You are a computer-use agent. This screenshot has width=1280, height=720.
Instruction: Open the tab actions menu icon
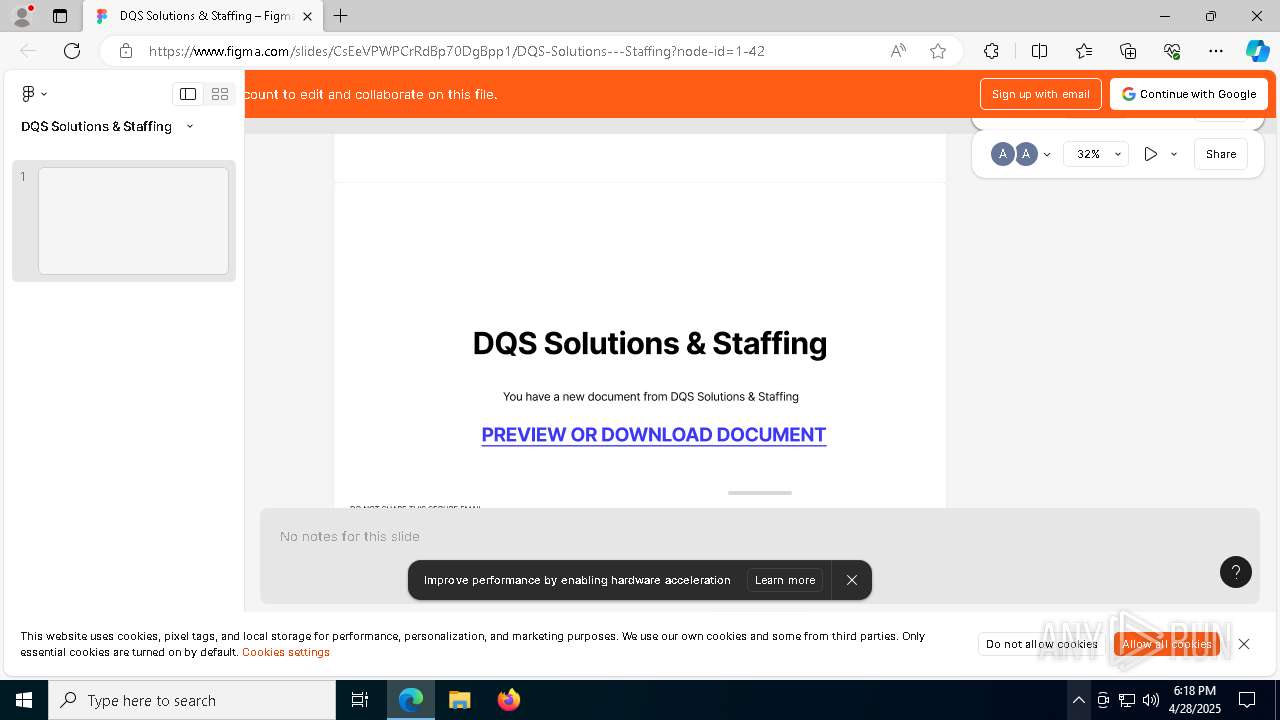click(60, 16)
